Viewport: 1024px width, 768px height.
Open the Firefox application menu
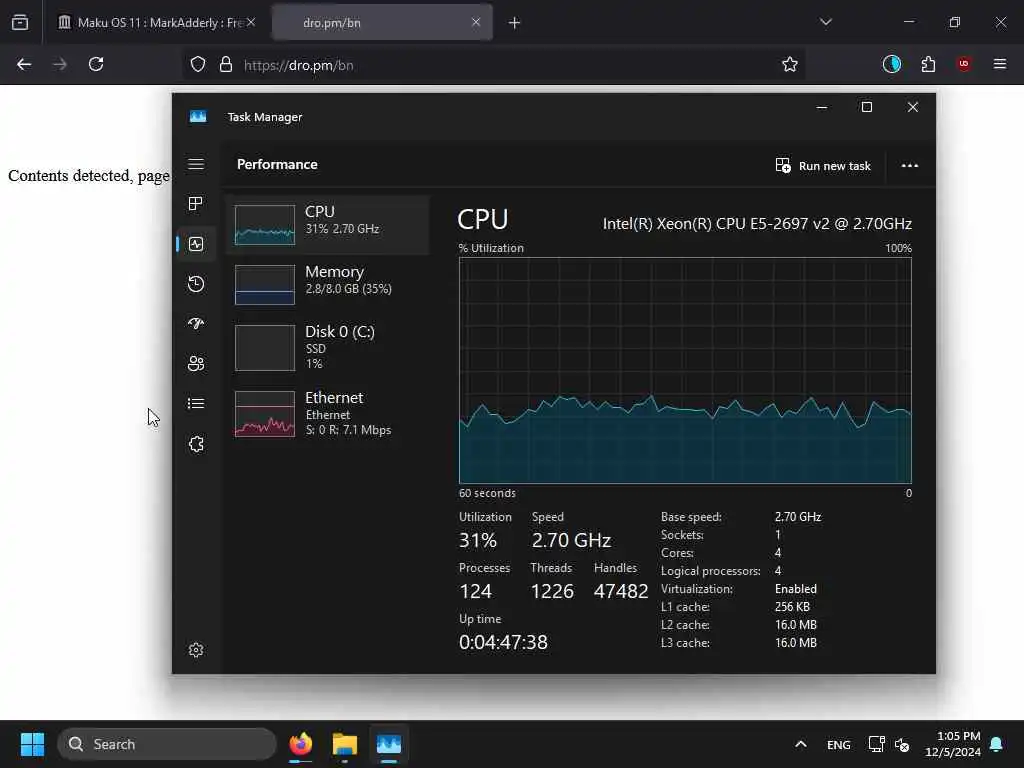pos(1000,64)
